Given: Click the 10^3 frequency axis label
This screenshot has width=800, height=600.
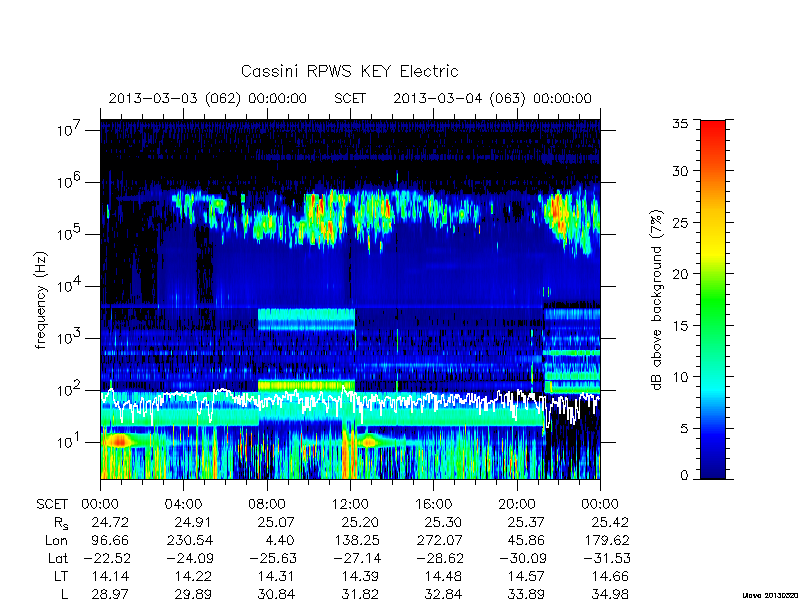Looking at the screenshot, I should [68, 337].
